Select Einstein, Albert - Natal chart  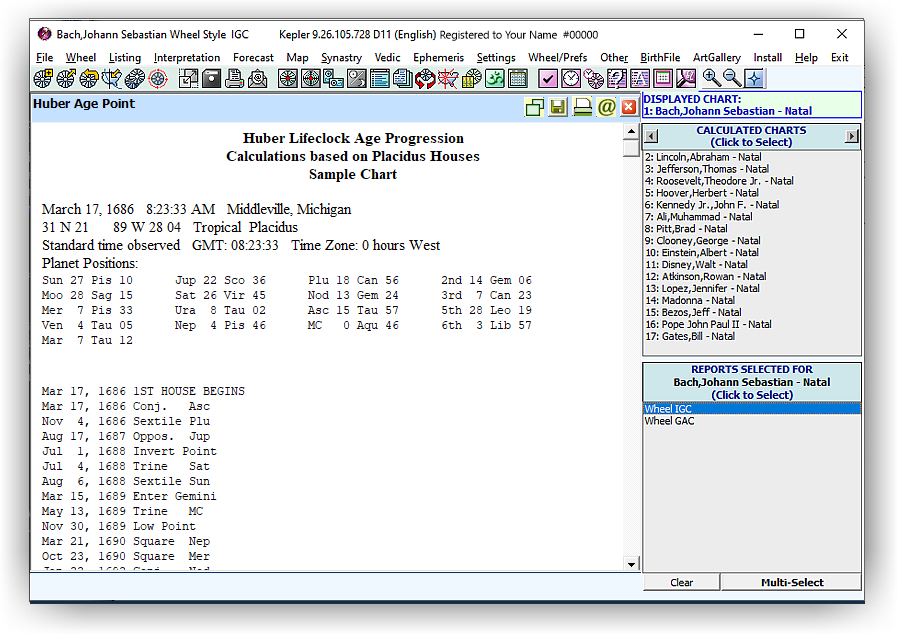pyautogui.click(x=703, y=253)
